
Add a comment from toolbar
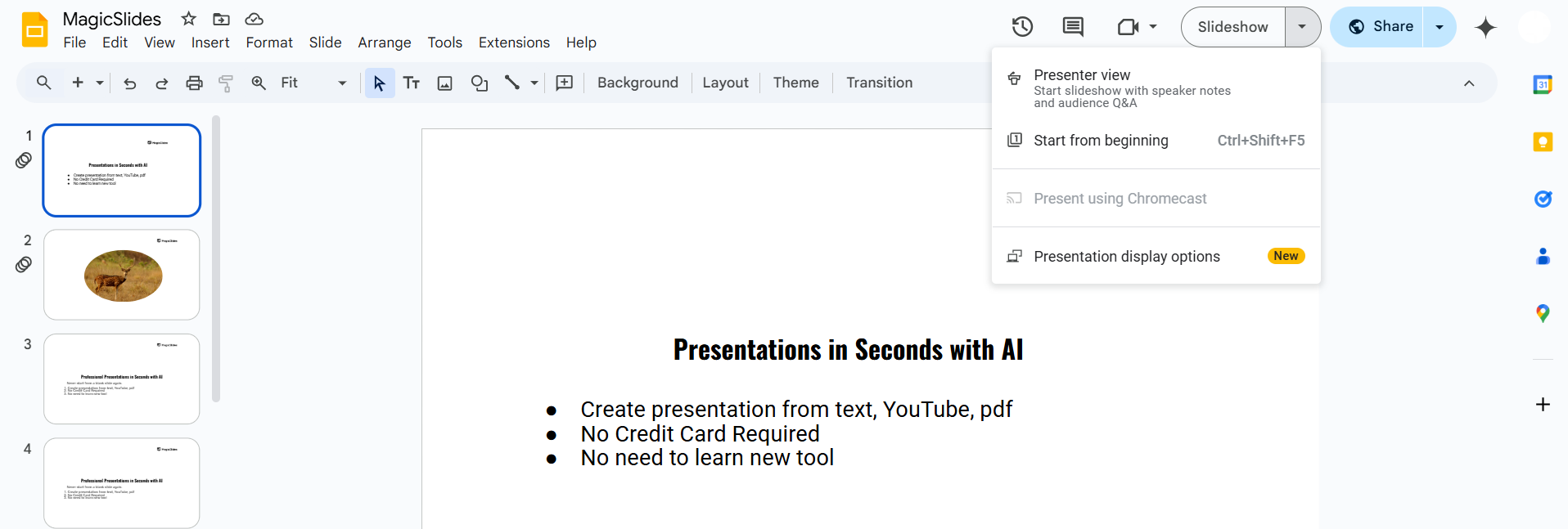[x=565, y=83]
